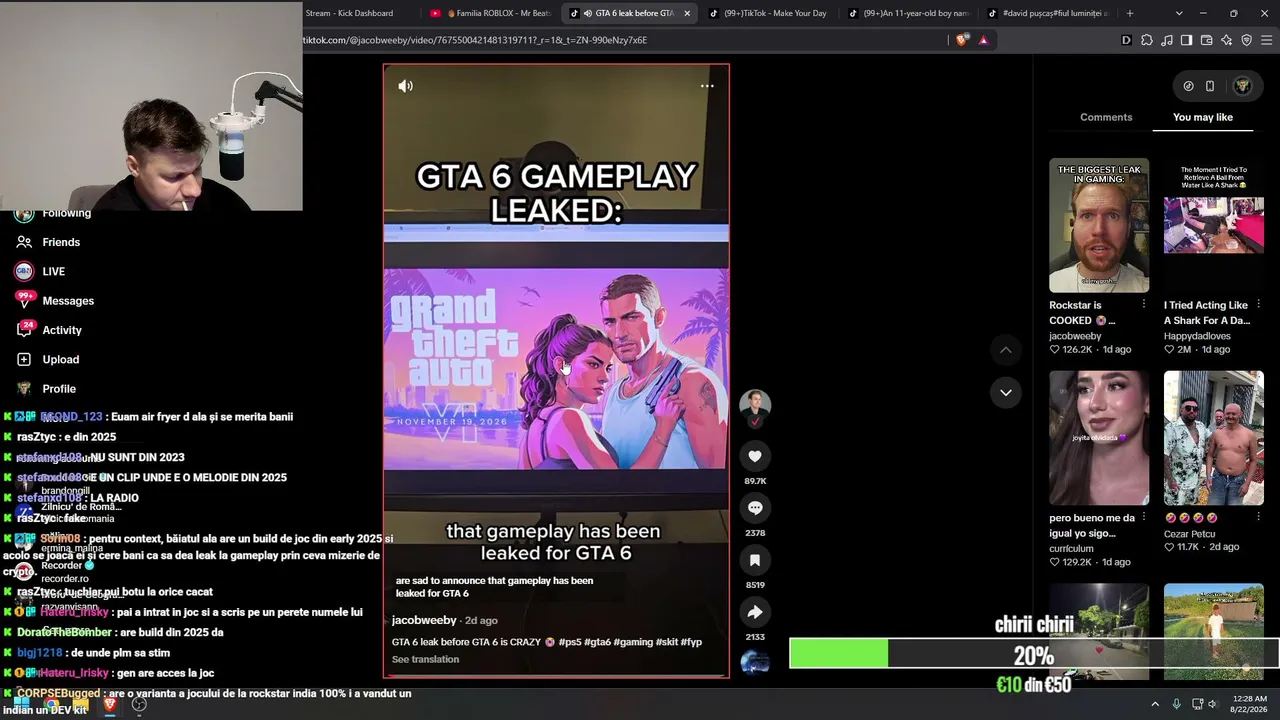Screen dimensions: 1280x720
Task: Show hidden system tray icons chevron
Action: click(x=1155, y=704)
